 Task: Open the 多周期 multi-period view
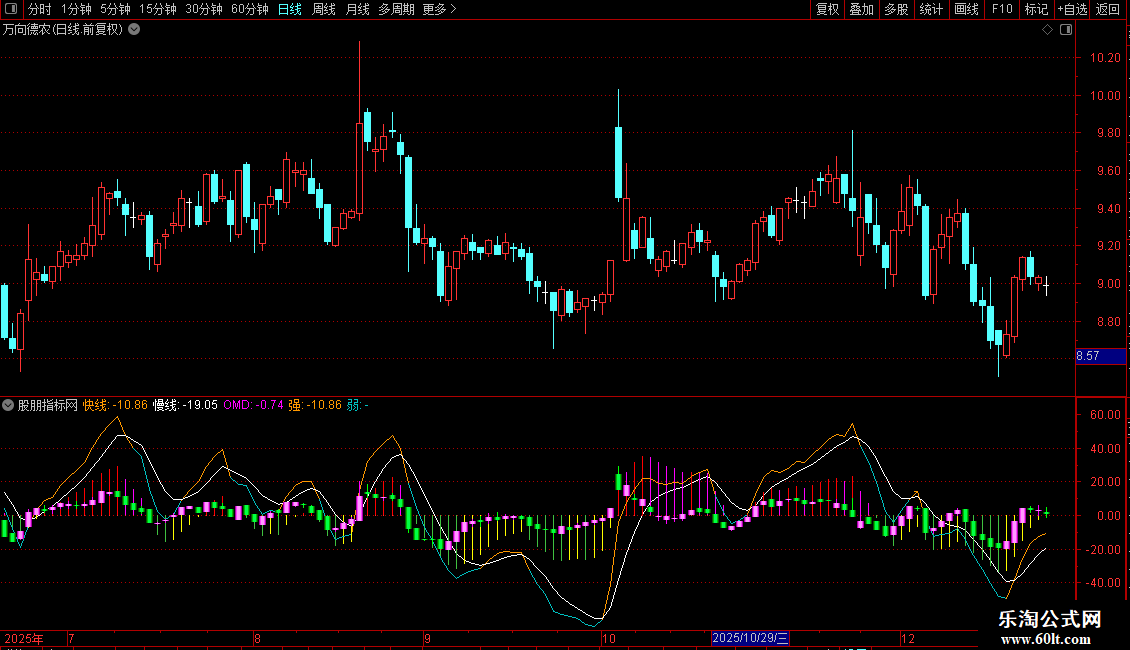396,9
